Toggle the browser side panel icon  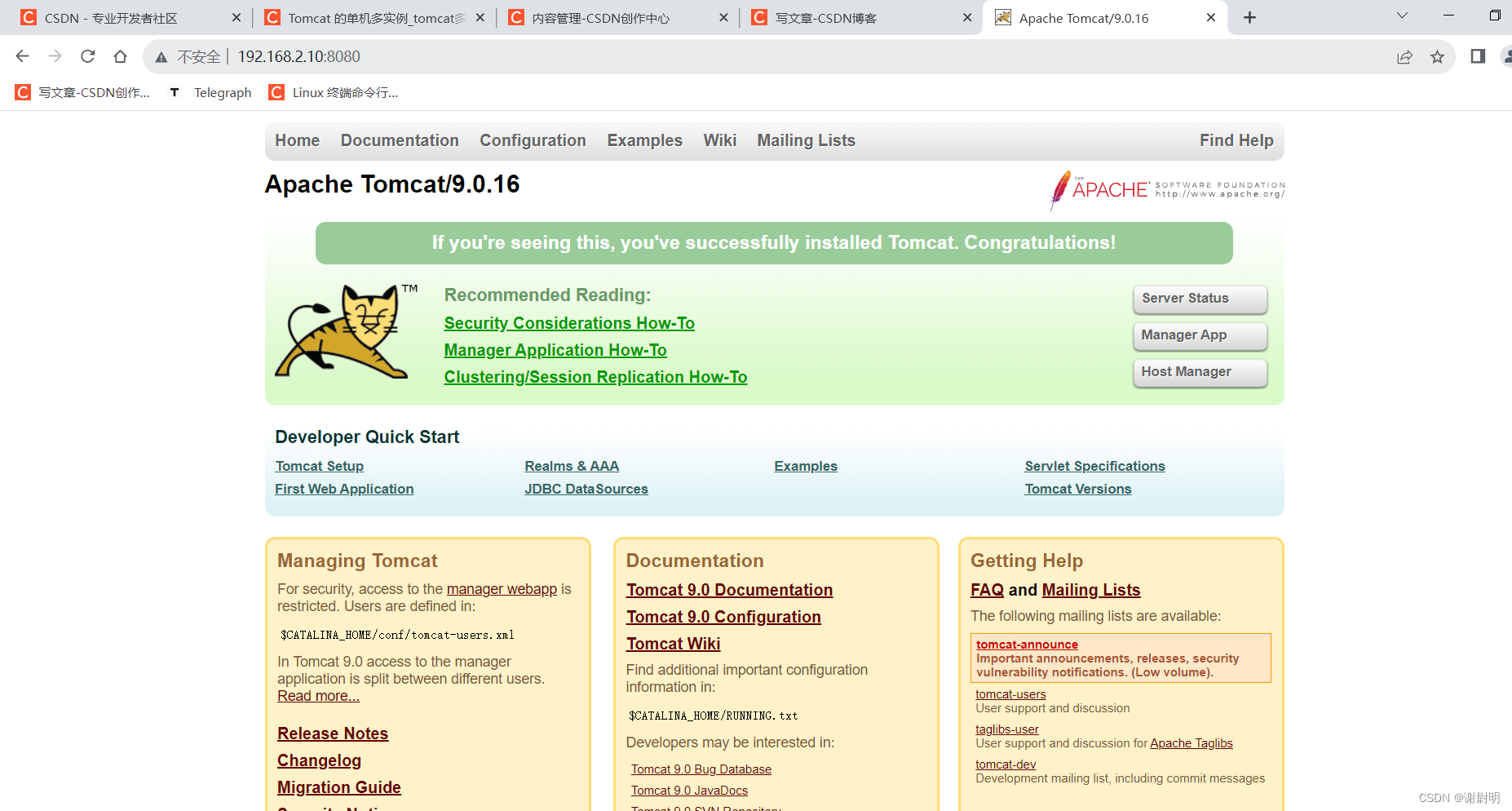coord(1478,56)
